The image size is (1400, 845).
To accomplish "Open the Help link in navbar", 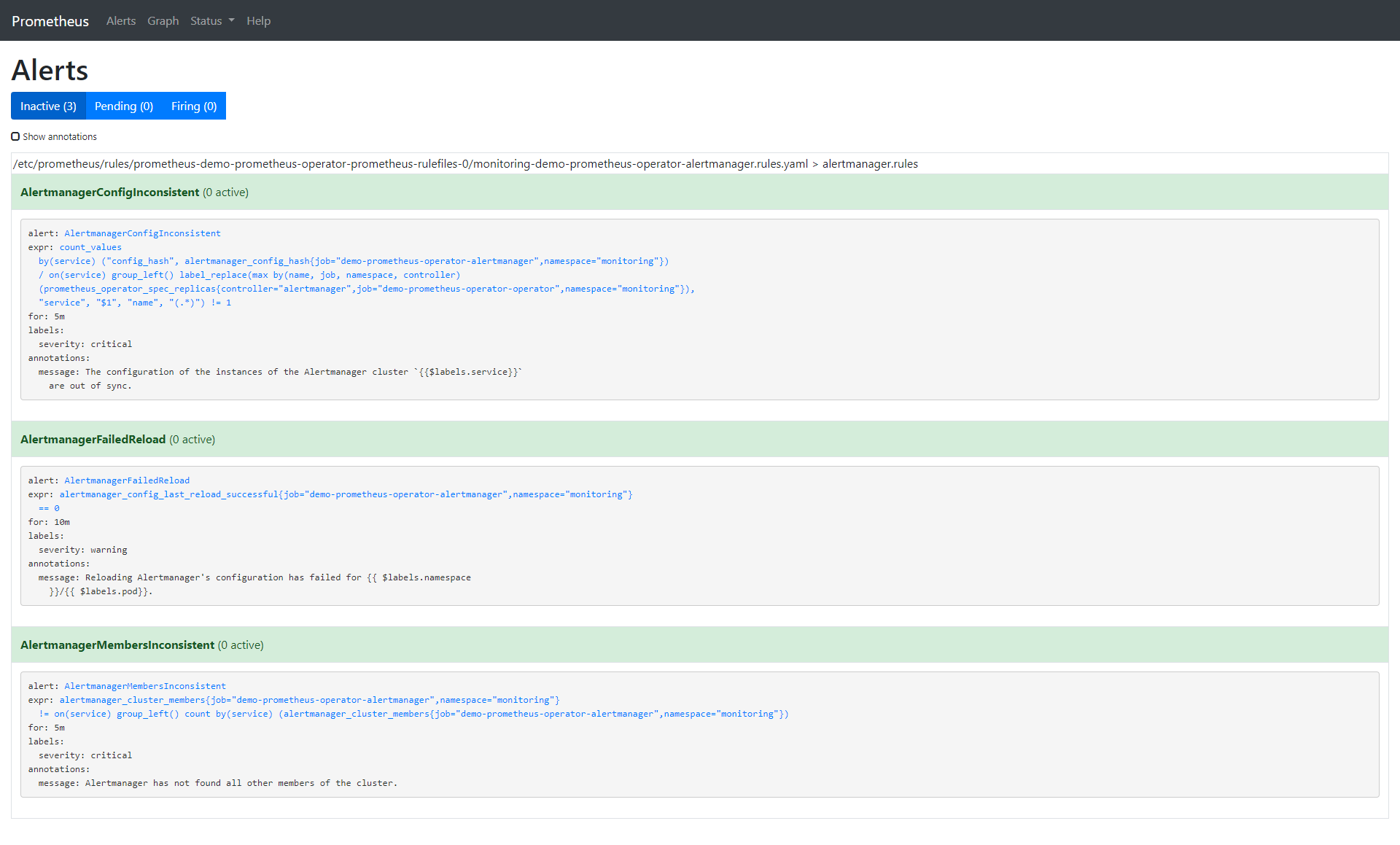I will tap(258, 20).
